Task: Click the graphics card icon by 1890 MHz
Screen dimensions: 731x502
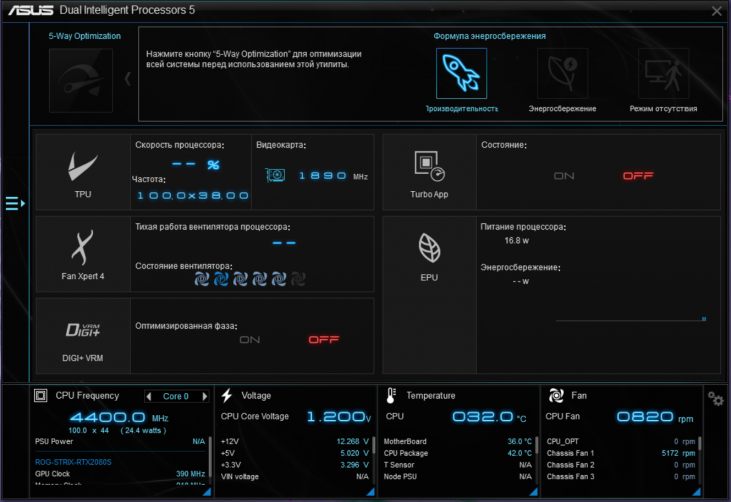Action: 276,175
